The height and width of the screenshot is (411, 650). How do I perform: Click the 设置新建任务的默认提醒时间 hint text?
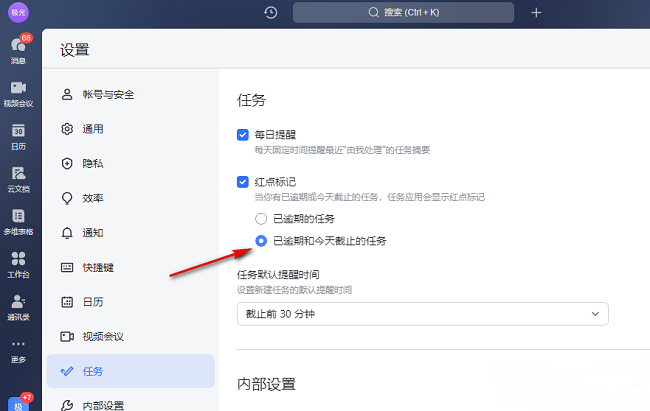tap(294, 290)
